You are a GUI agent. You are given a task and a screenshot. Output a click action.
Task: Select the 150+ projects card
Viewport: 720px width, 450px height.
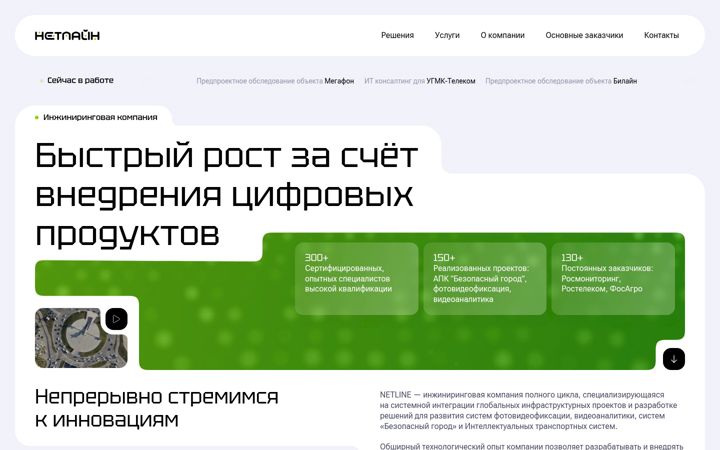[x=485, y=279]
